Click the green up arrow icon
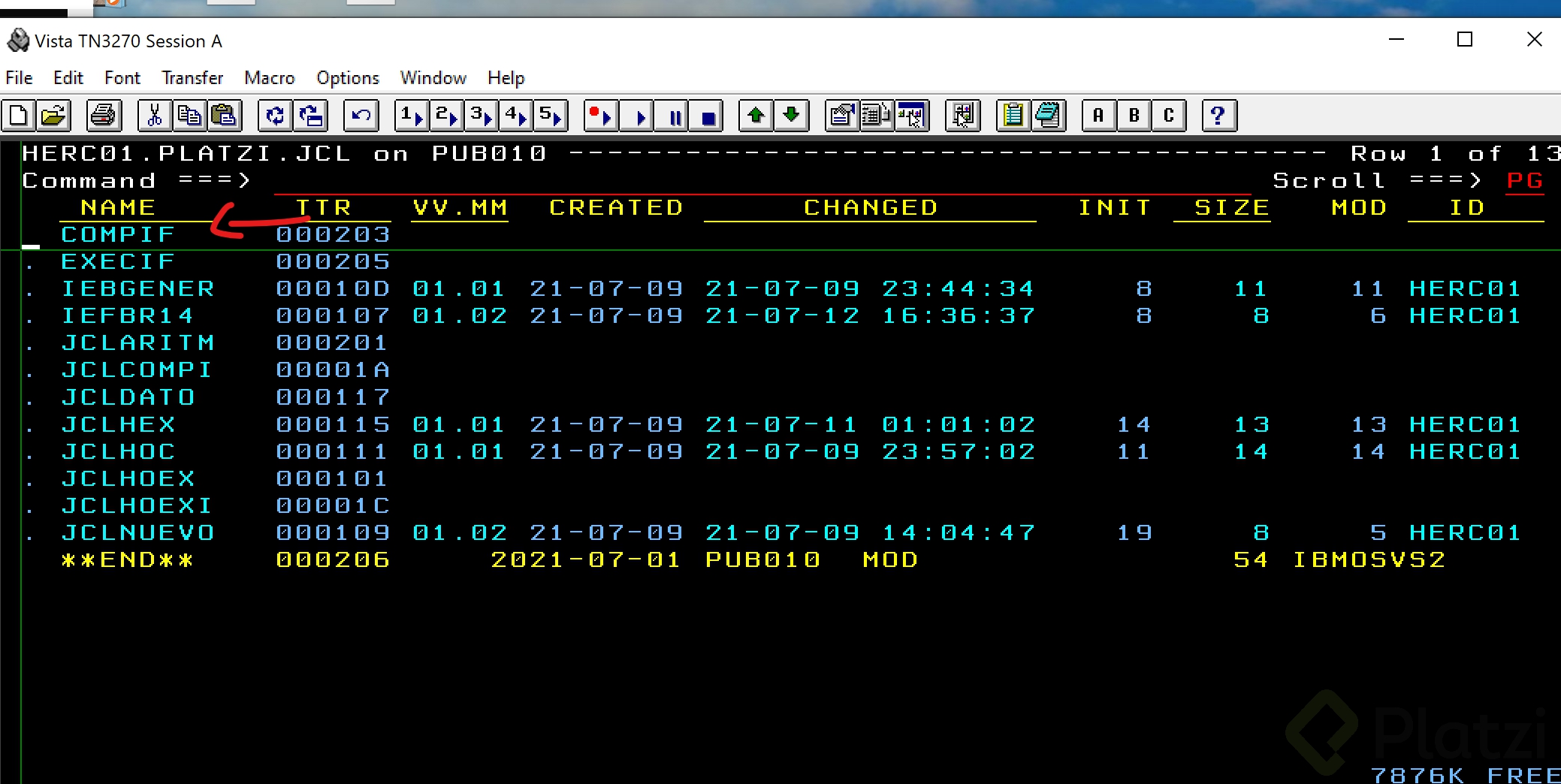This screenshot has width=1561, height=784. point(756,116)
